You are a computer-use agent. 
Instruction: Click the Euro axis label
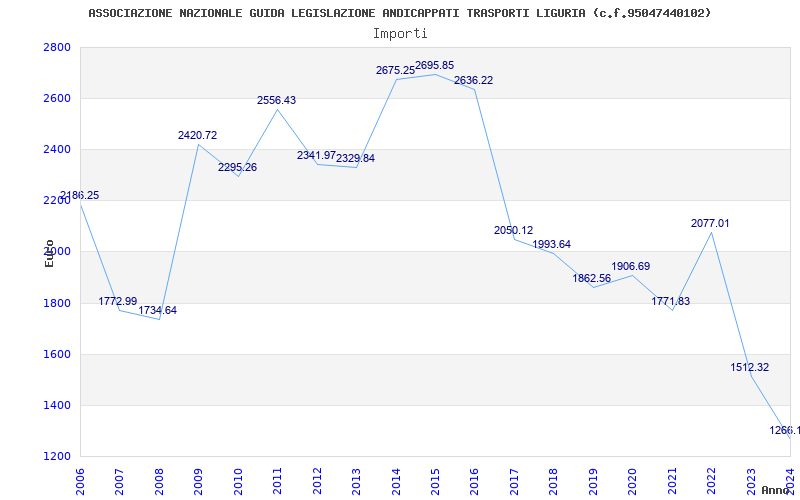tap(49, 254)
